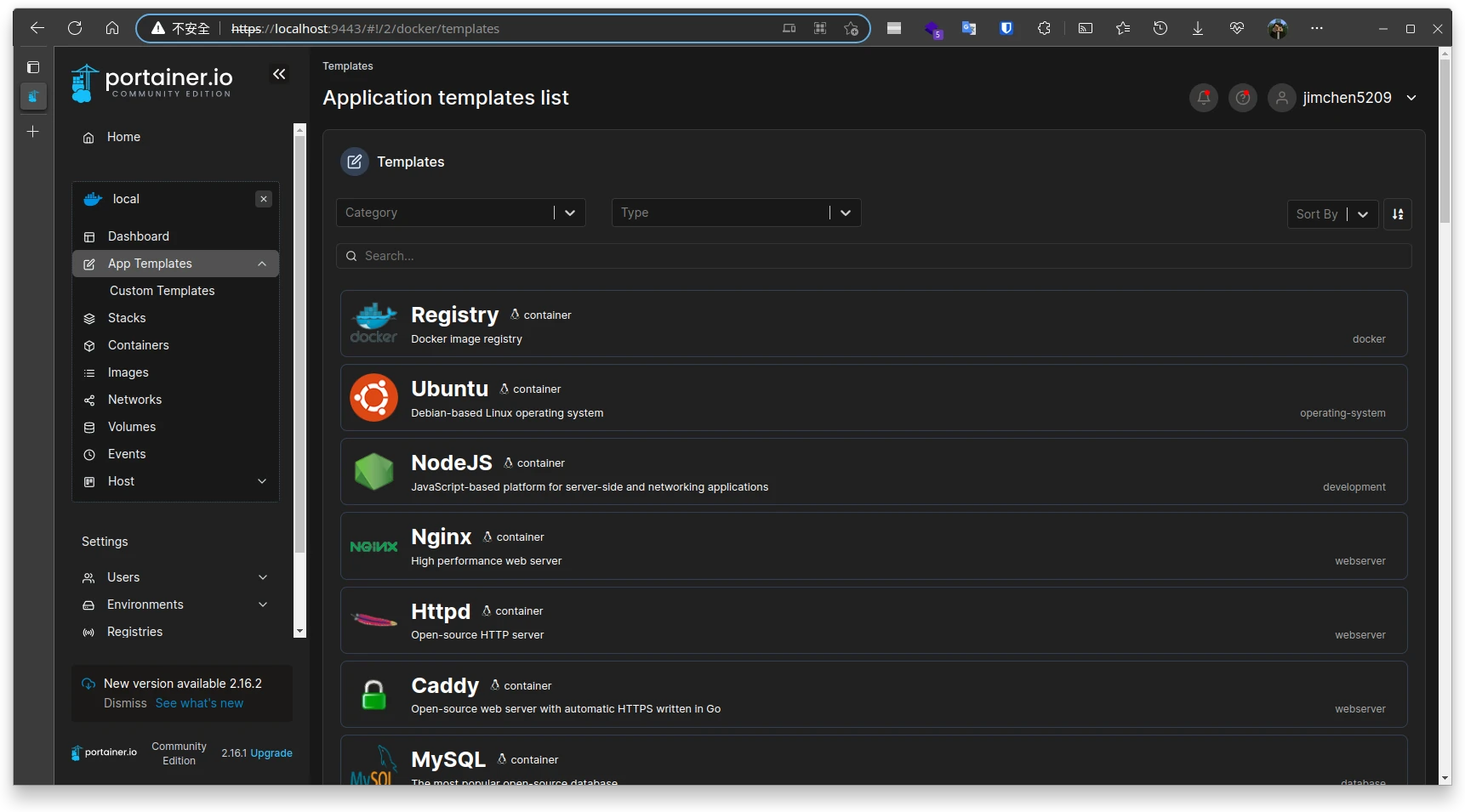Dismiss the new version notice
Screen dimensions: 1465x812
[125, 703]
